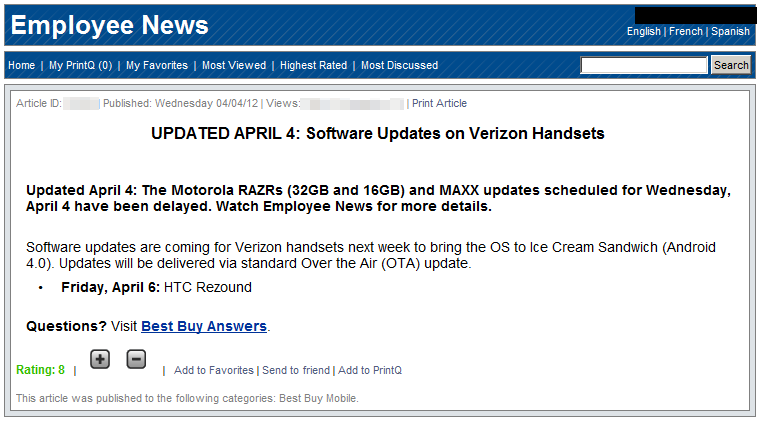Image resolution: width=762 pixels, height=422 pixels.
Task: Click the minus rating icon
Action: coord(136,359)
